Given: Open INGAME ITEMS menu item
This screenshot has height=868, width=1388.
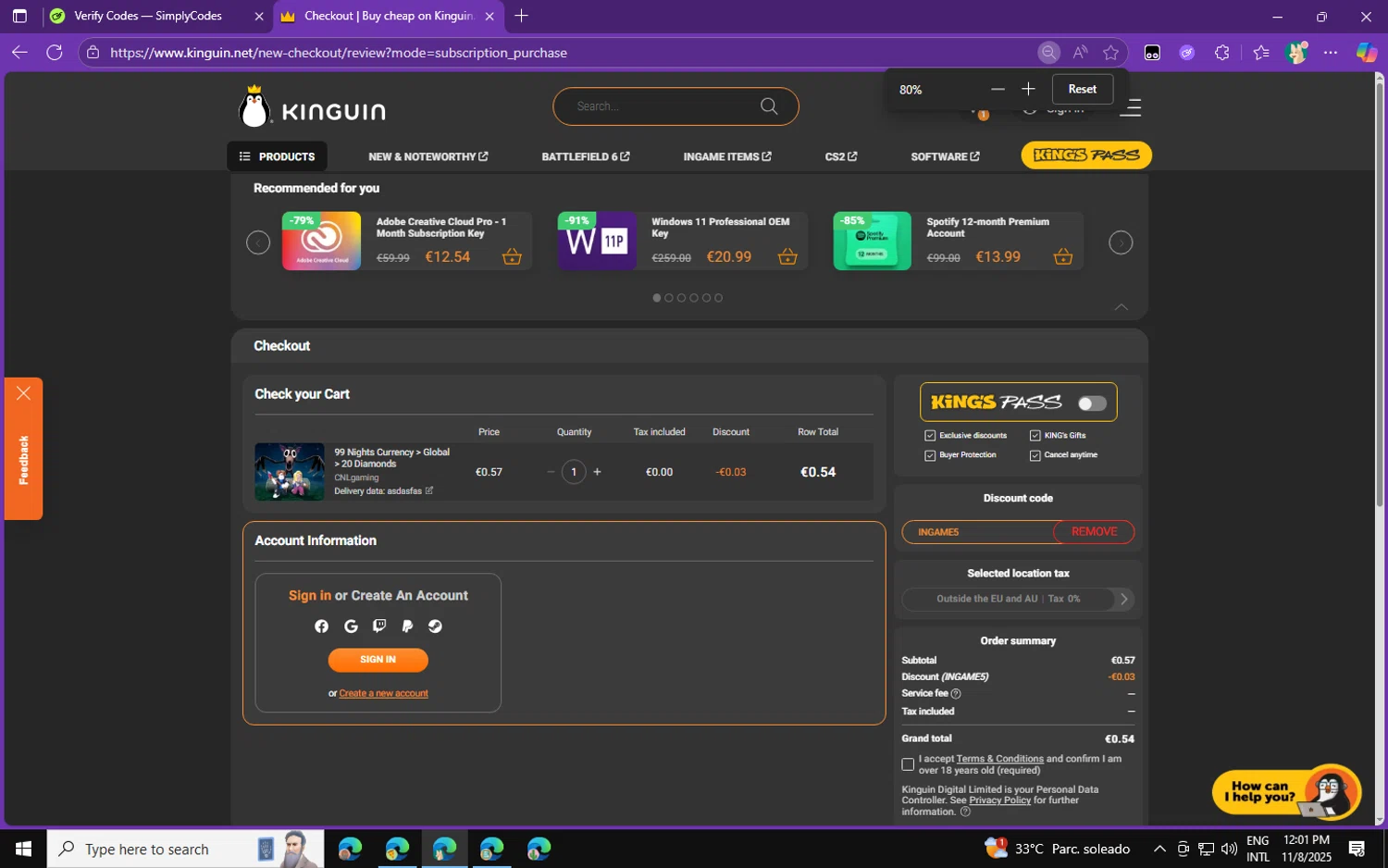Looking at the screenshot, I should coord(727,156).
